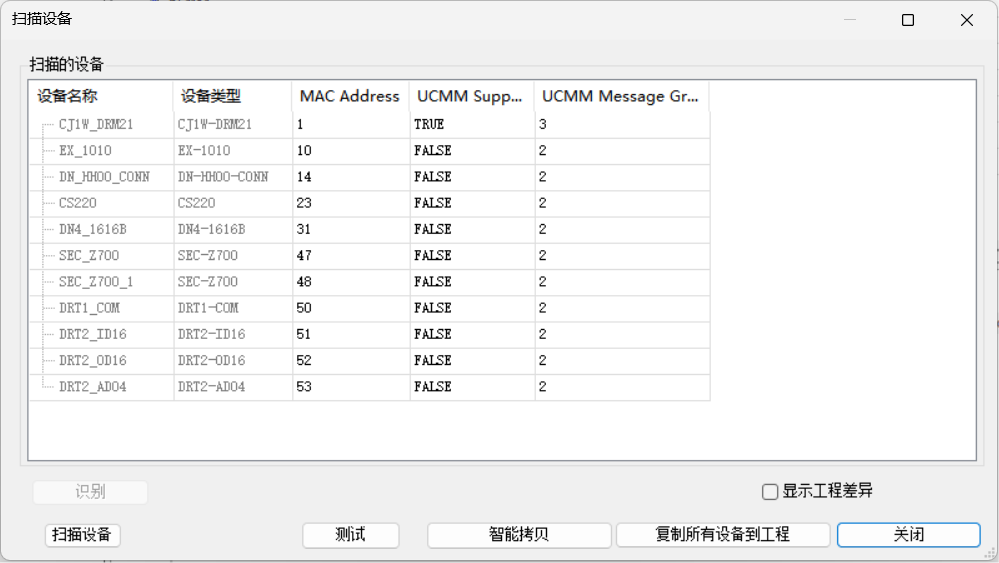Sort by the 设备类型 column header
The image size is (999, 563).
(233, 96)
